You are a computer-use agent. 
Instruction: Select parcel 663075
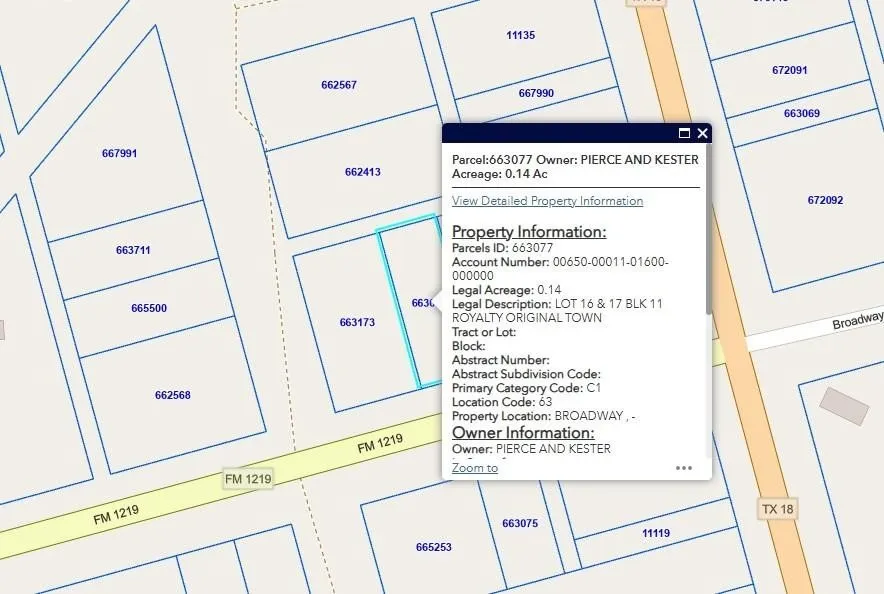(520, 523)
